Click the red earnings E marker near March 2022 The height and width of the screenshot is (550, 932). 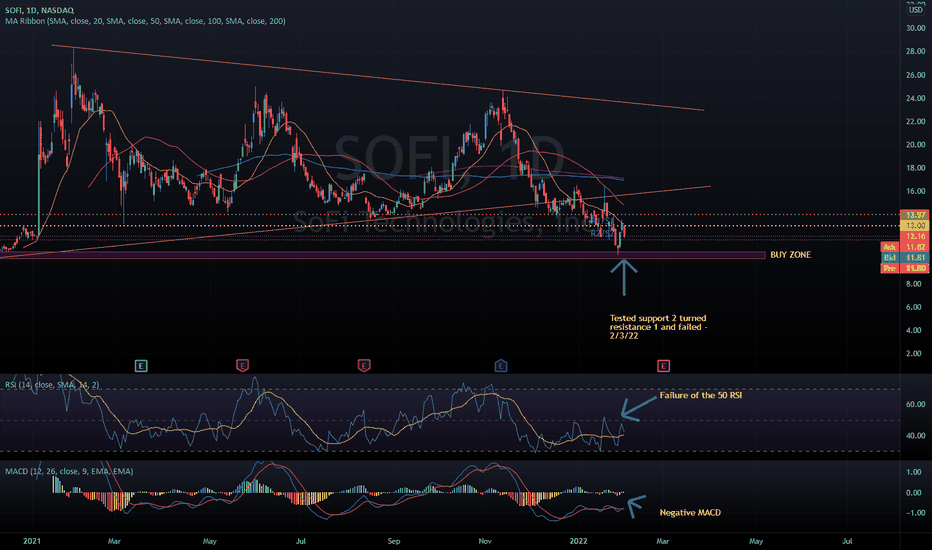tap(663, 366)
